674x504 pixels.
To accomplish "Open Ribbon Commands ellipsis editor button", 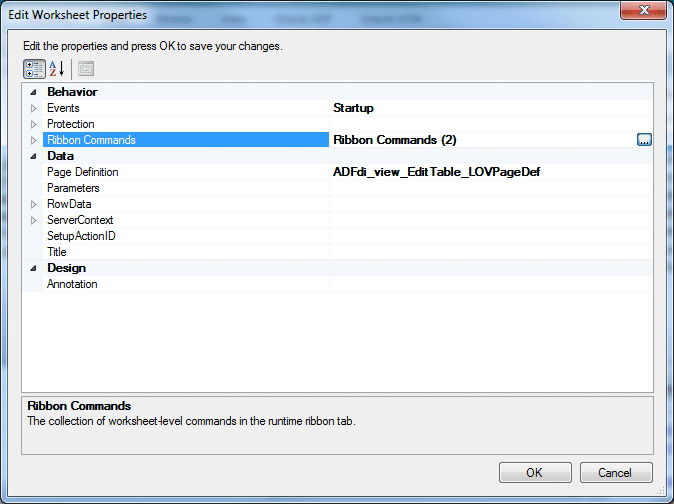I will tap(644, 140).
